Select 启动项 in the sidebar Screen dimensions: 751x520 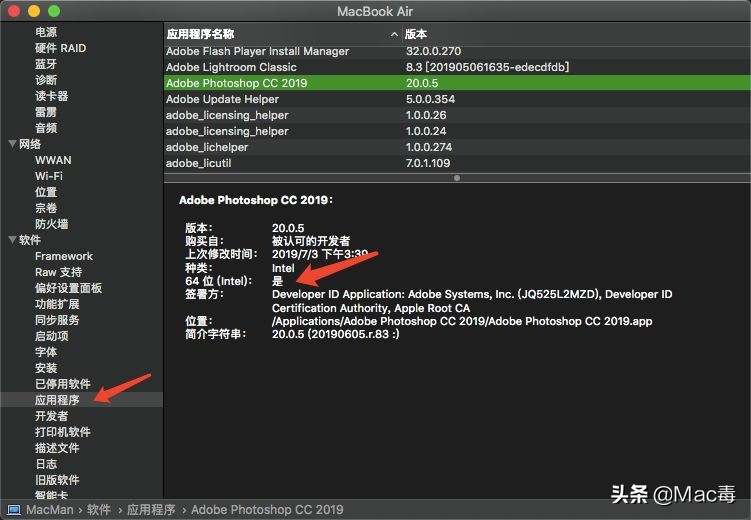coord(51,336)
